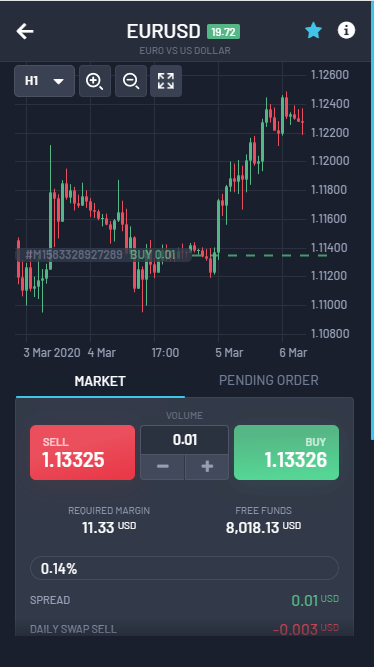Open the H1 timeframe dropdown
Screen dimensions: 374x667
44,81
